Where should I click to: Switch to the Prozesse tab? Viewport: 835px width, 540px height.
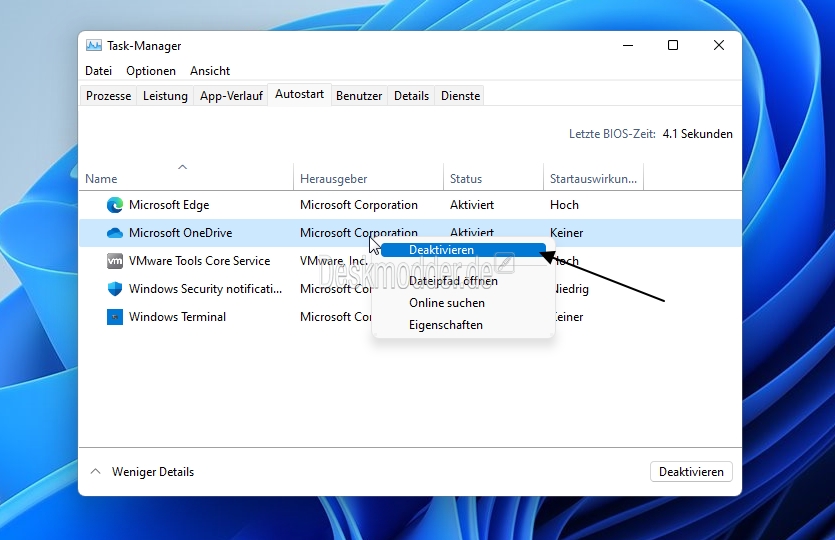click(x=108, y=96)
